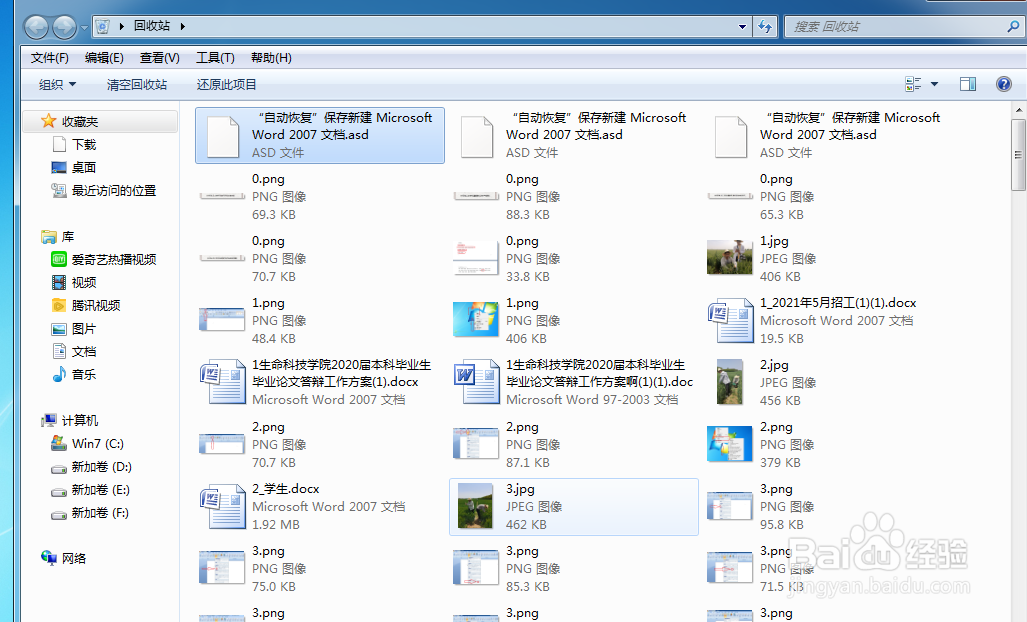Image resolution: width=1027 pixels, height=622 pixels.
Task: Open the address bar history dropdown
Action: [742, 27]
